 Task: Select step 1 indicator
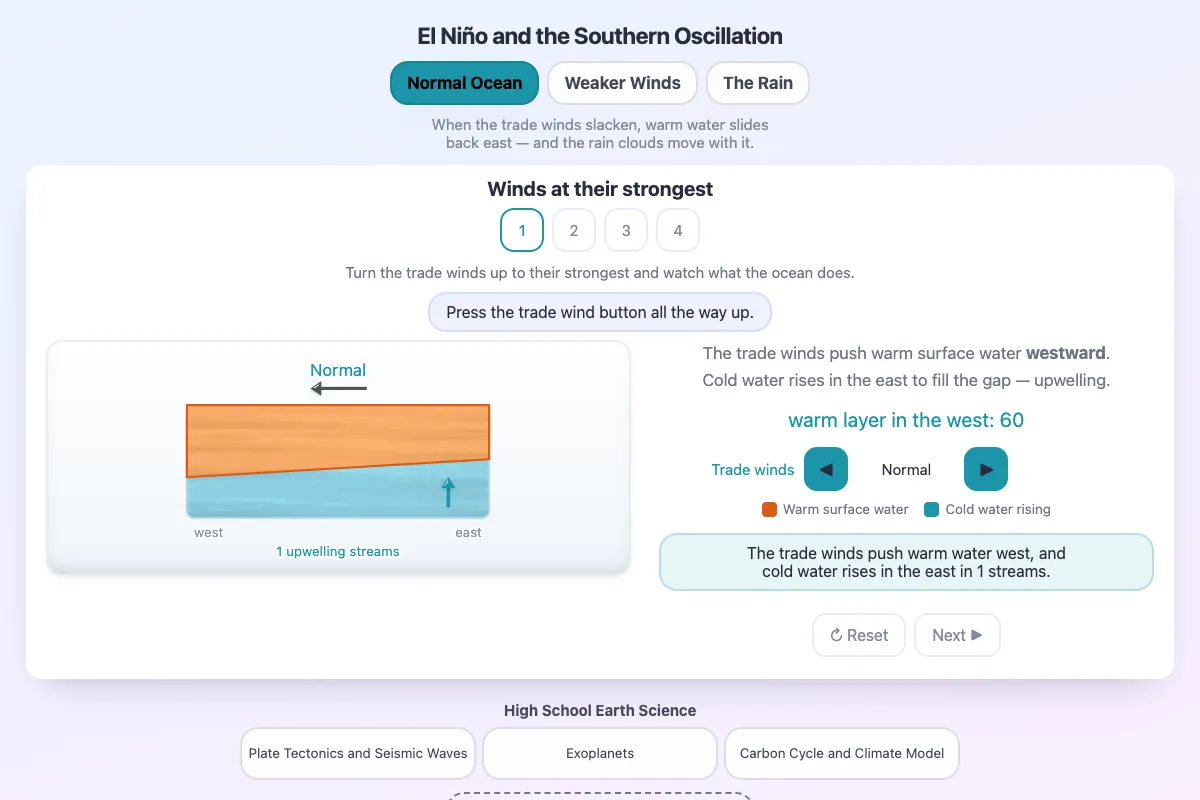coord(522,230)
